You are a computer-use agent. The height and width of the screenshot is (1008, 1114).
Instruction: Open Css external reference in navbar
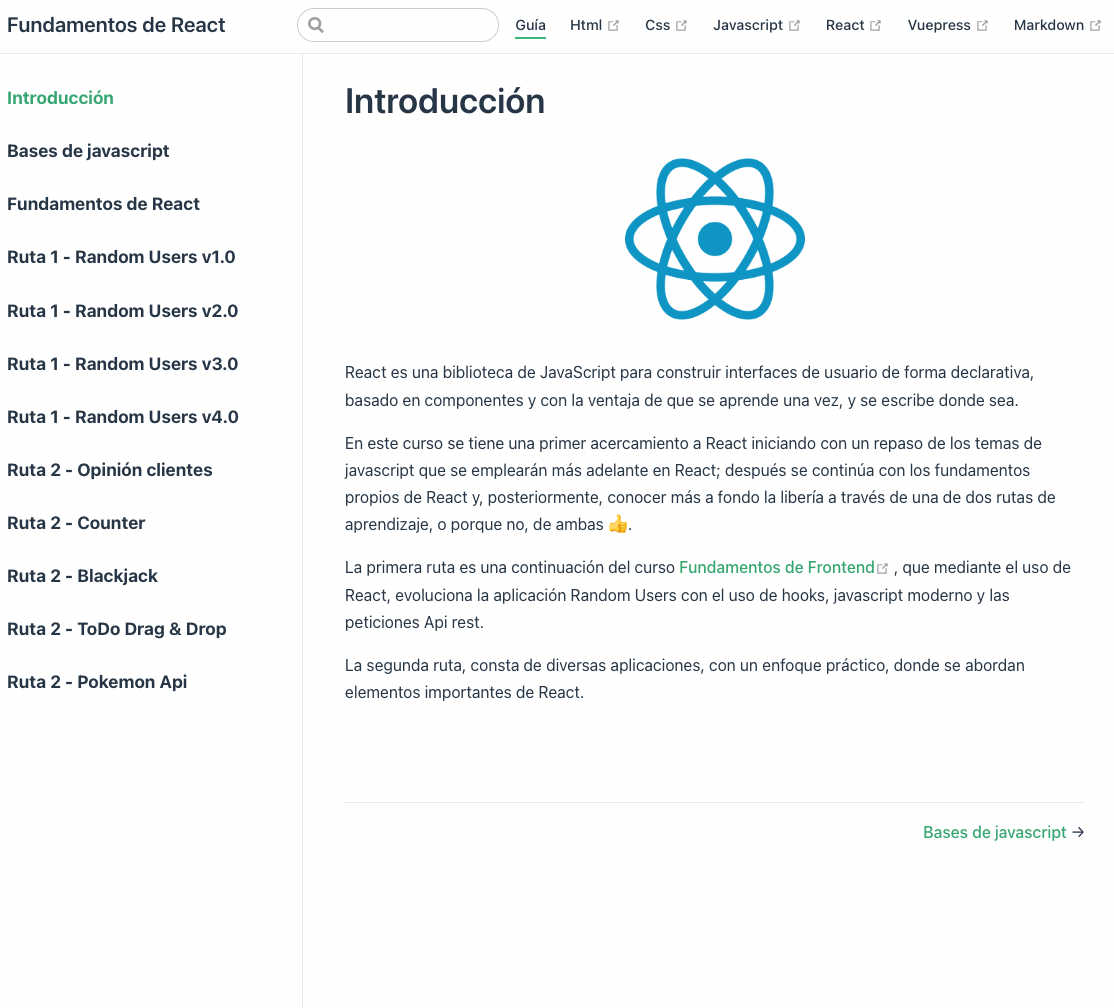(657, 25)
